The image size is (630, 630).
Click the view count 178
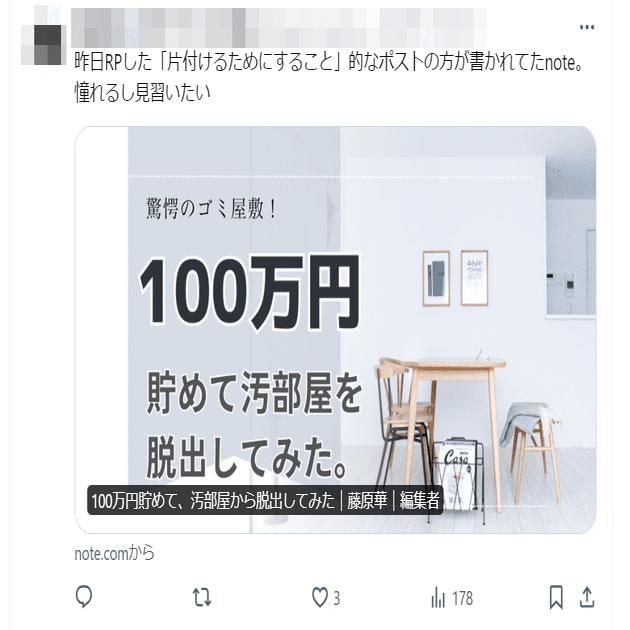pyautogui.click(x=462, y=598)
